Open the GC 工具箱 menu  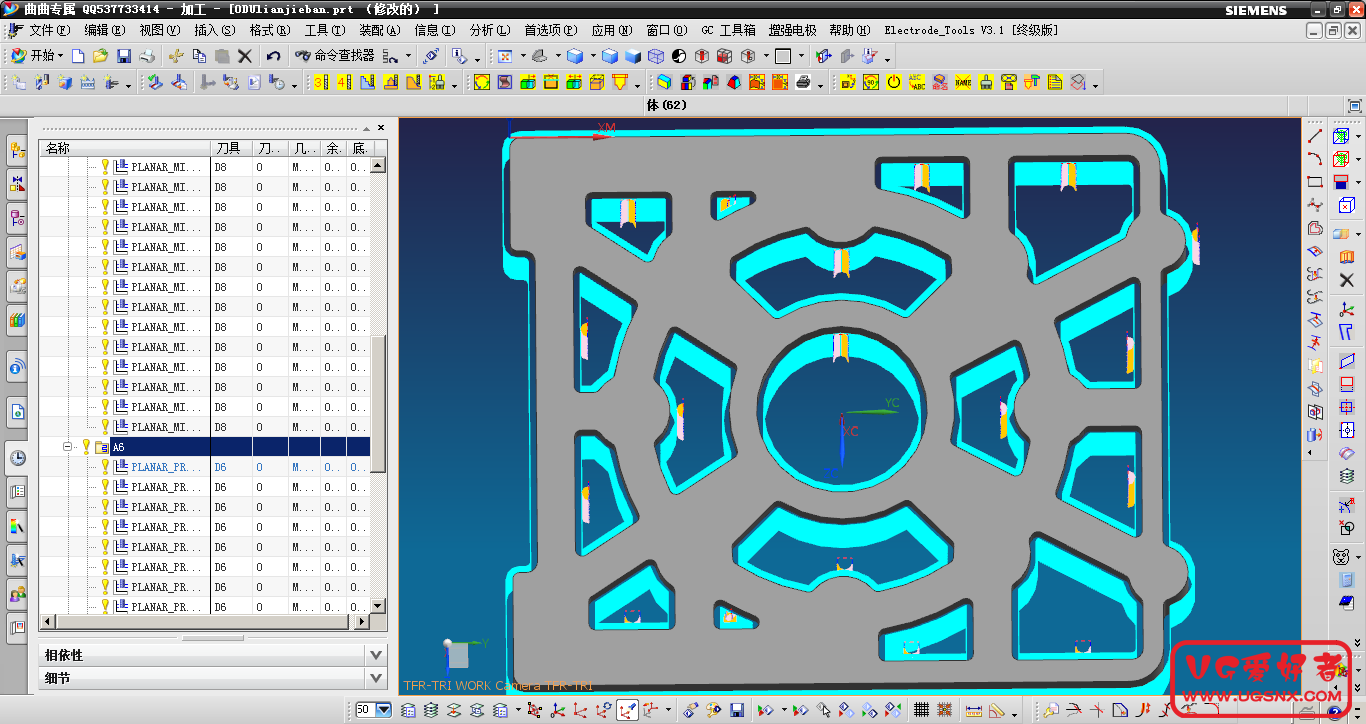(728, 31)
